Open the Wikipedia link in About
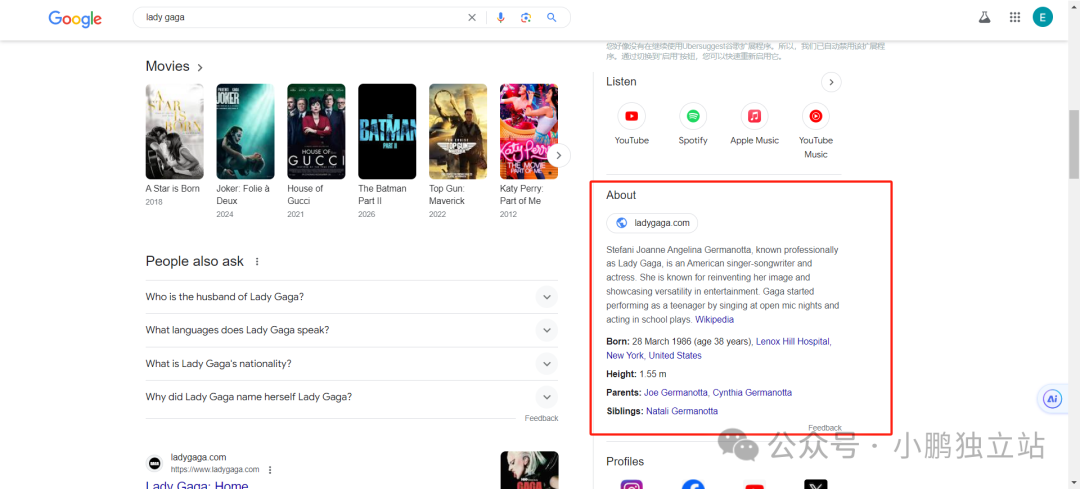This screenshot has width=1080, height=489. tap(714, 320)
